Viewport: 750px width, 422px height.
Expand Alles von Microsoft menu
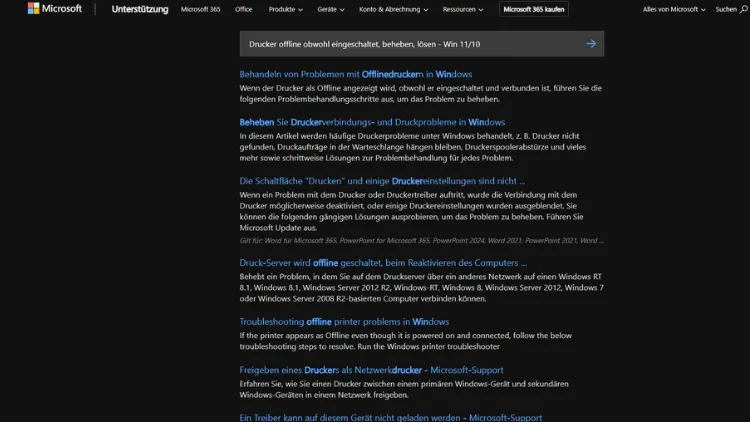[674, 9]
